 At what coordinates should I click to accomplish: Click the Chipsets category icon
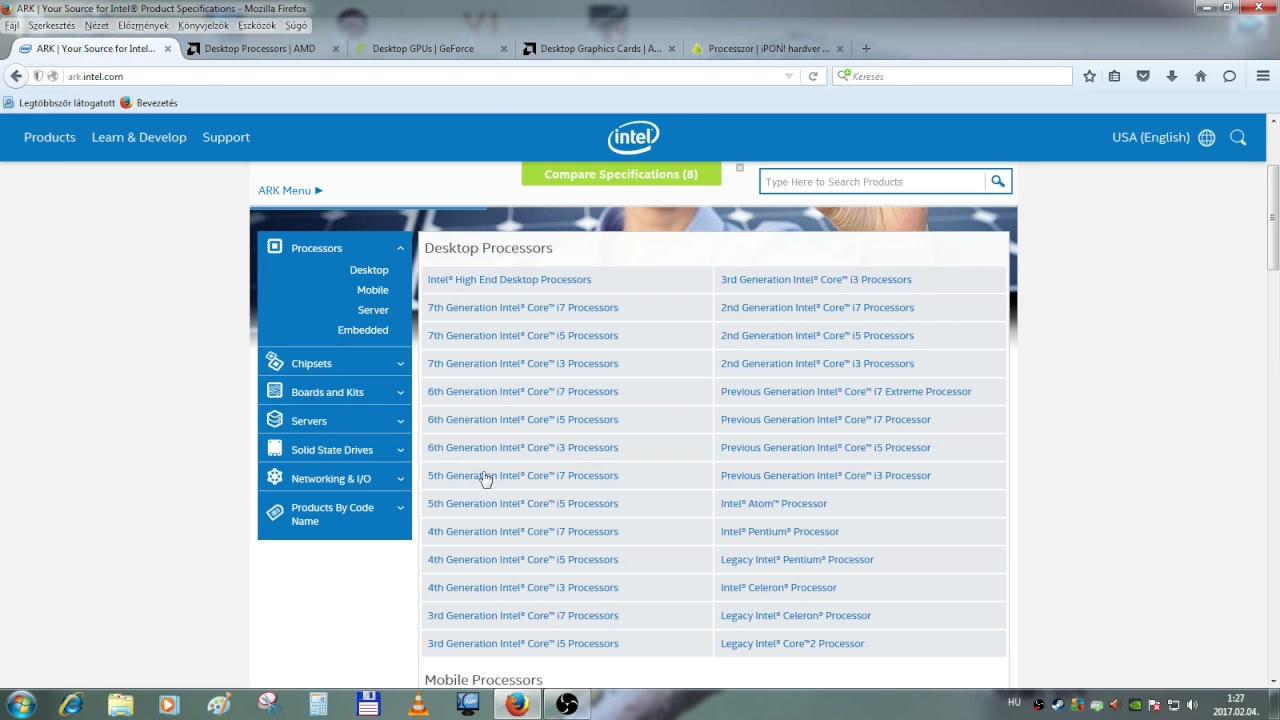[x=275, y=362]
